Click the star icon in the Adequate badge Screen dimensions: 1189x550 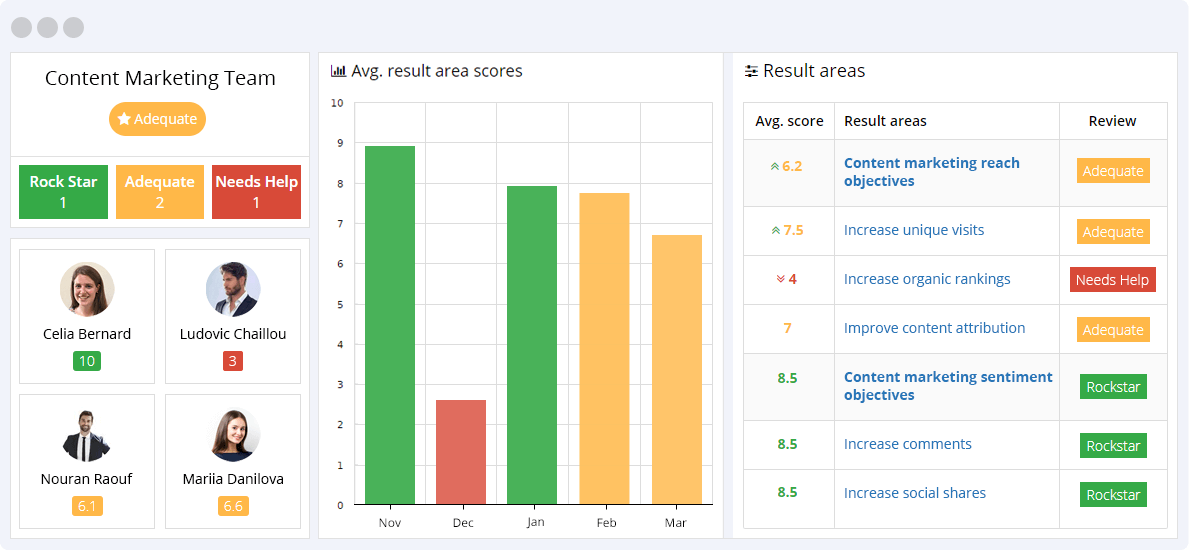[x=124, y=119]
